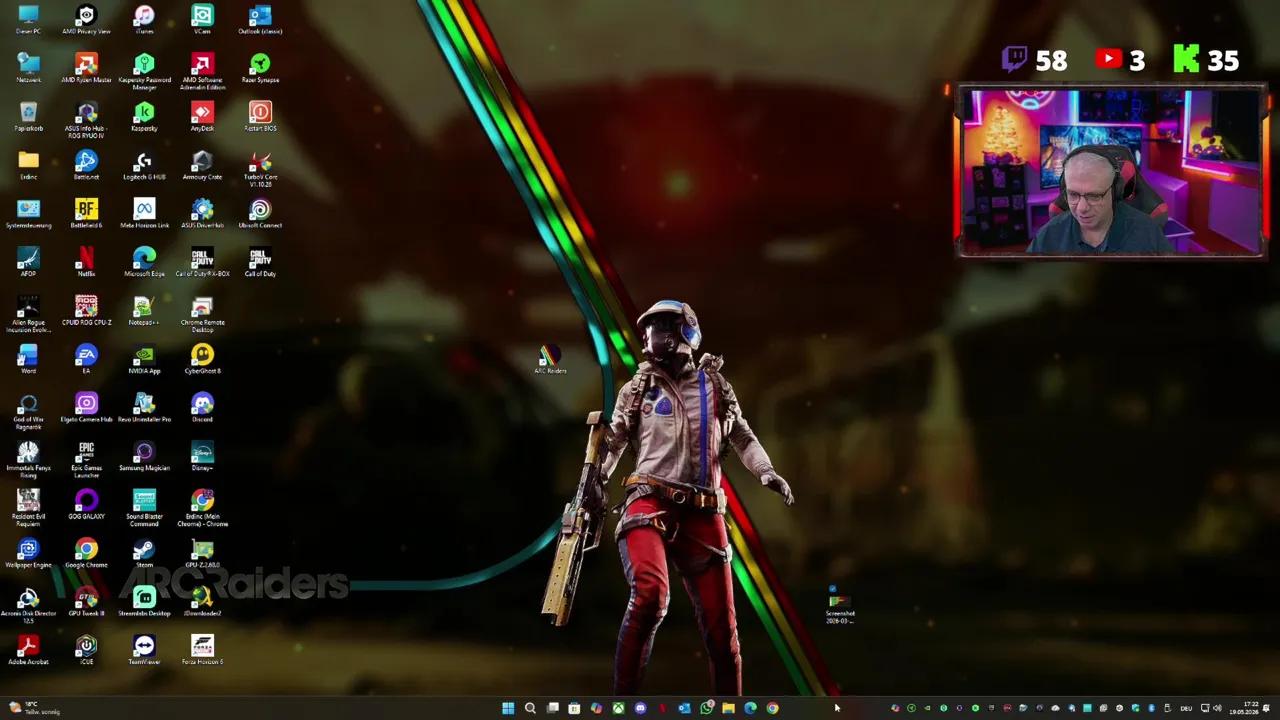Select the Netflix desktop icon

86,262
